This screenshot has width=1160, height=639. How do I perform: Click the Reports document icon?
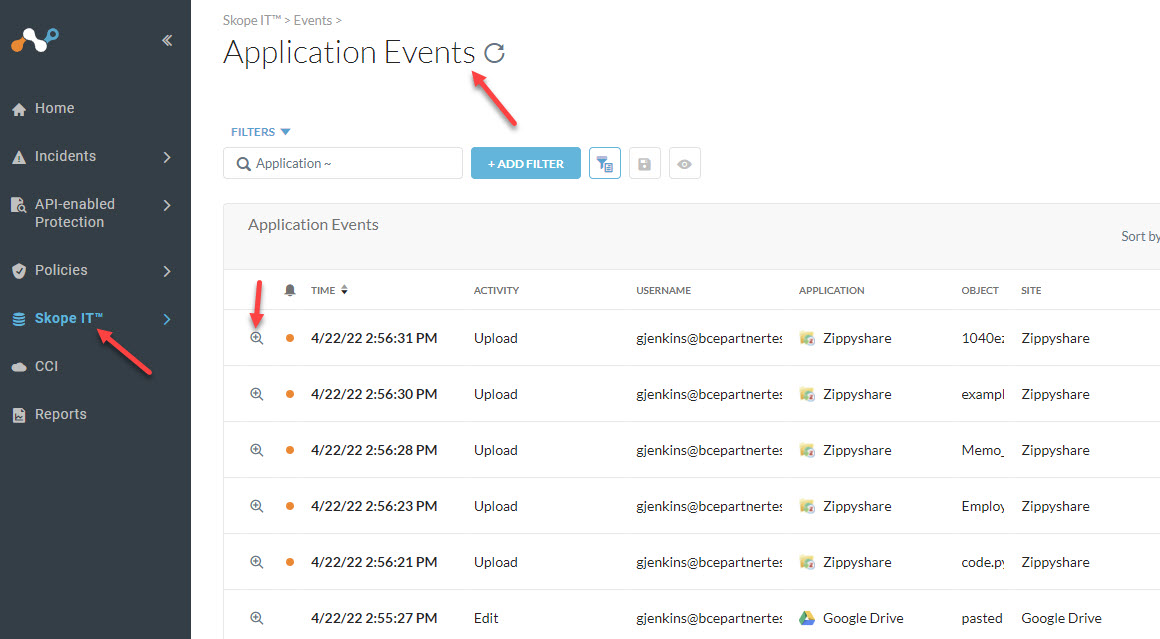[x=19, y=415]
